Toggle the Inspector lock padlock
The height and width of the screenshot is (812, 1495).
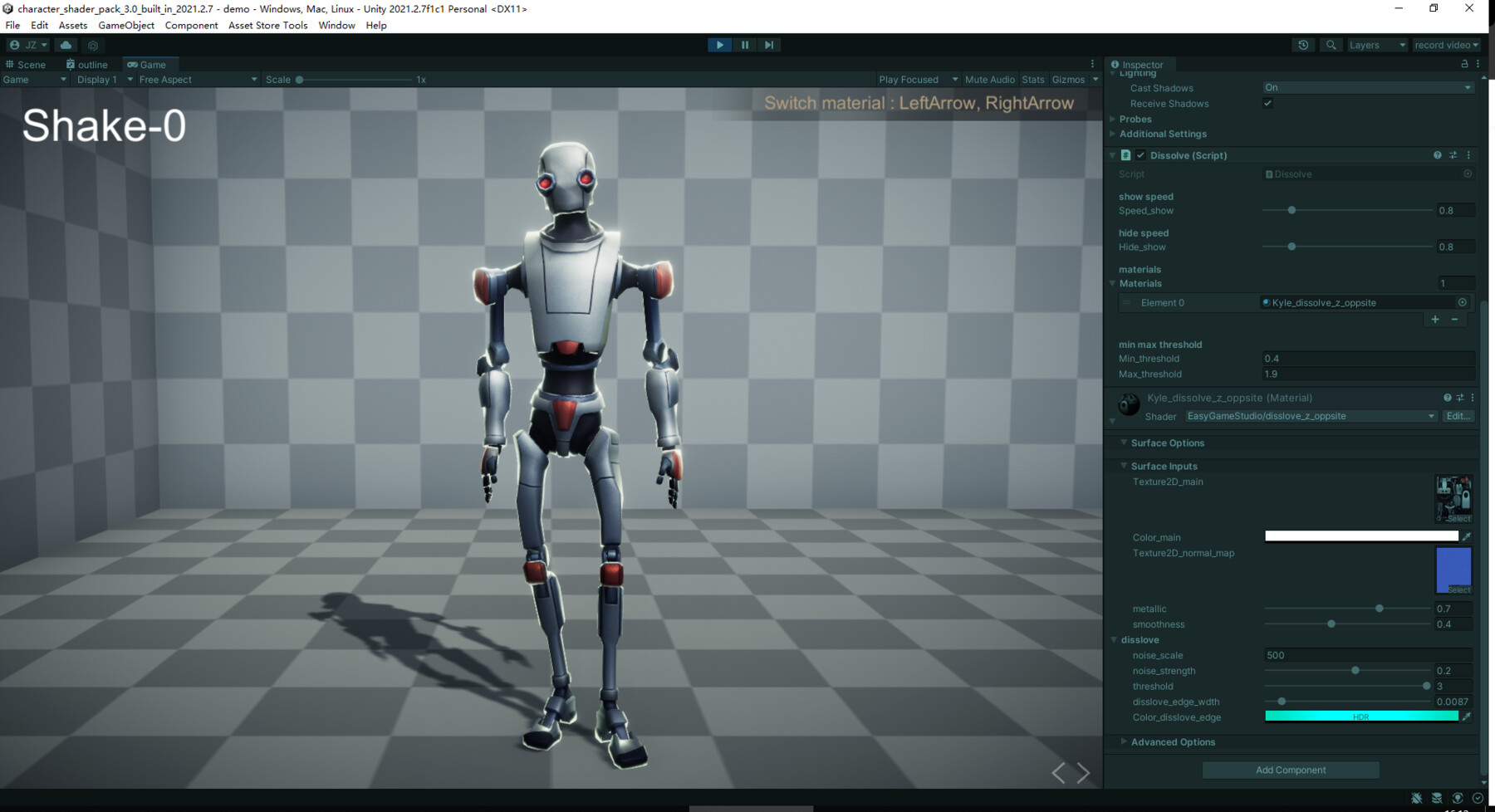[x=1464, y=64]
